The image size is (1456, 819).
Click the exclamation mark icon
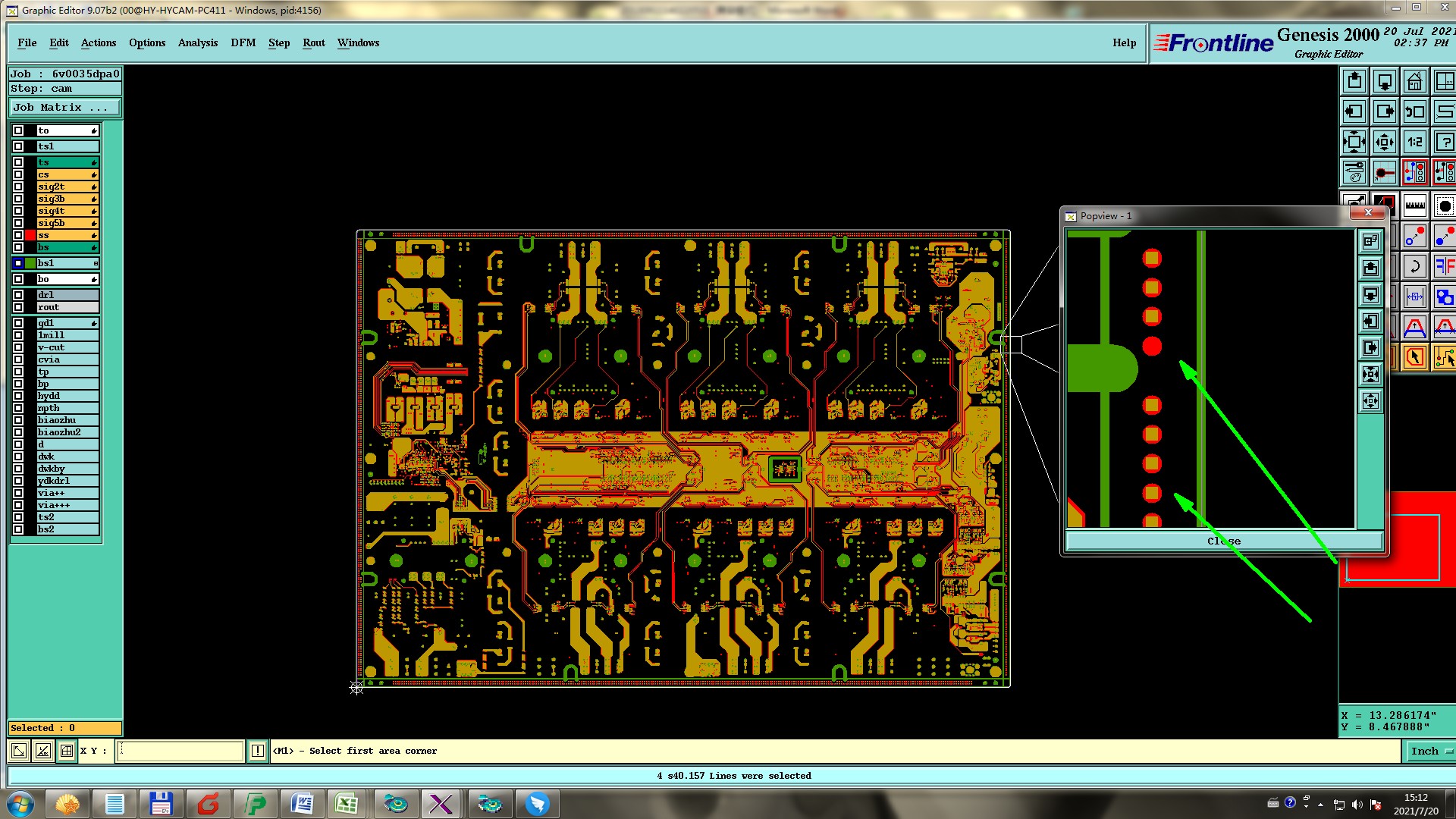click(258, 751)
